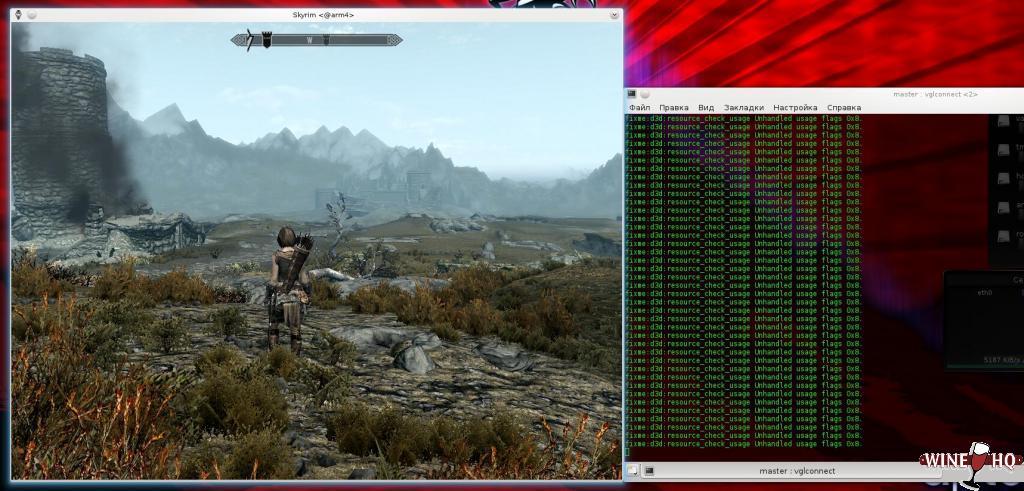Click the Skyrim window title bar text

pyautogui.click(x=323, y=14)
